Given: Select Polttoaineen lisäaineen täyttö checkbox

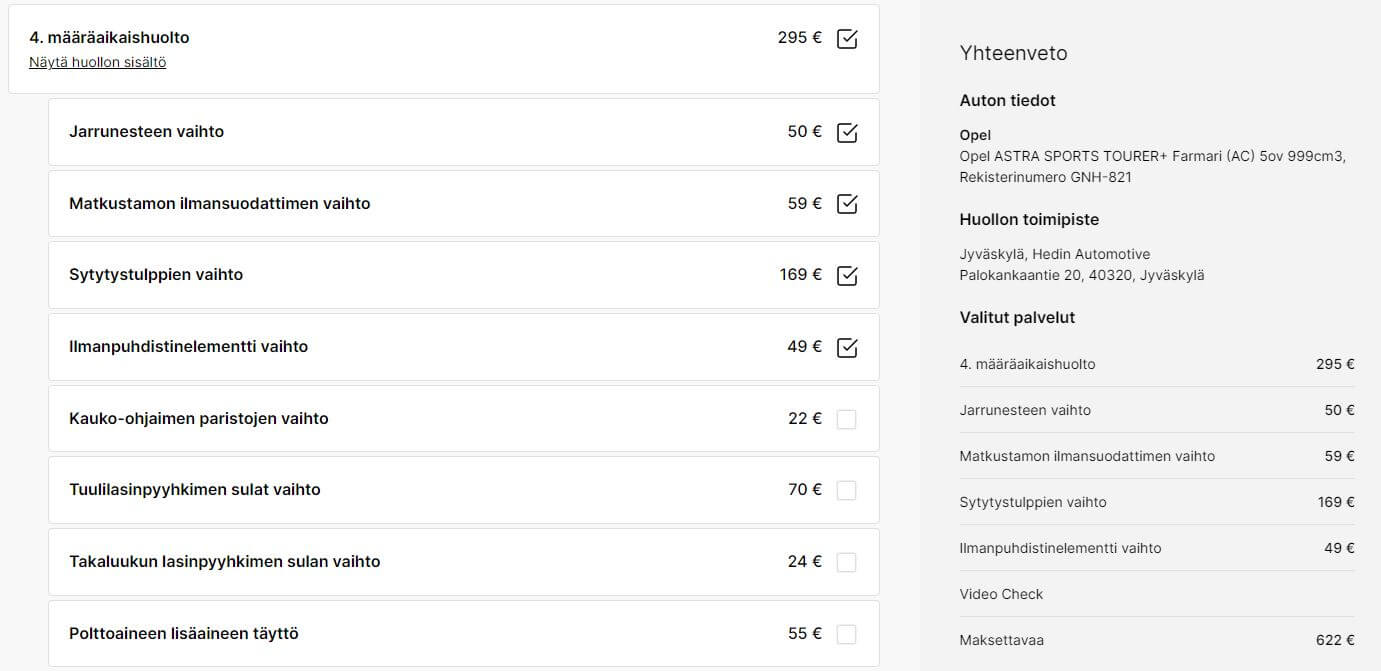Looking at the screenshot, I should click(846, 634).
